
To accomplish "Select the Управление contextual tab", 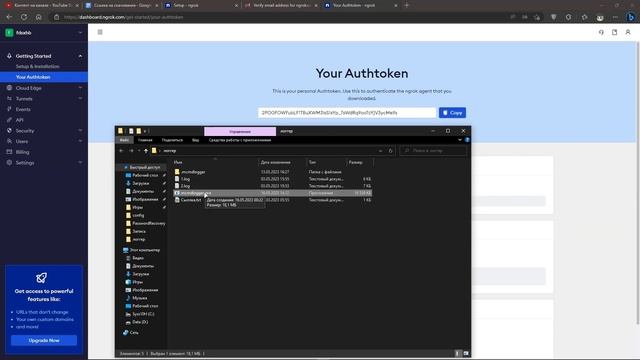I will point(240,131).
